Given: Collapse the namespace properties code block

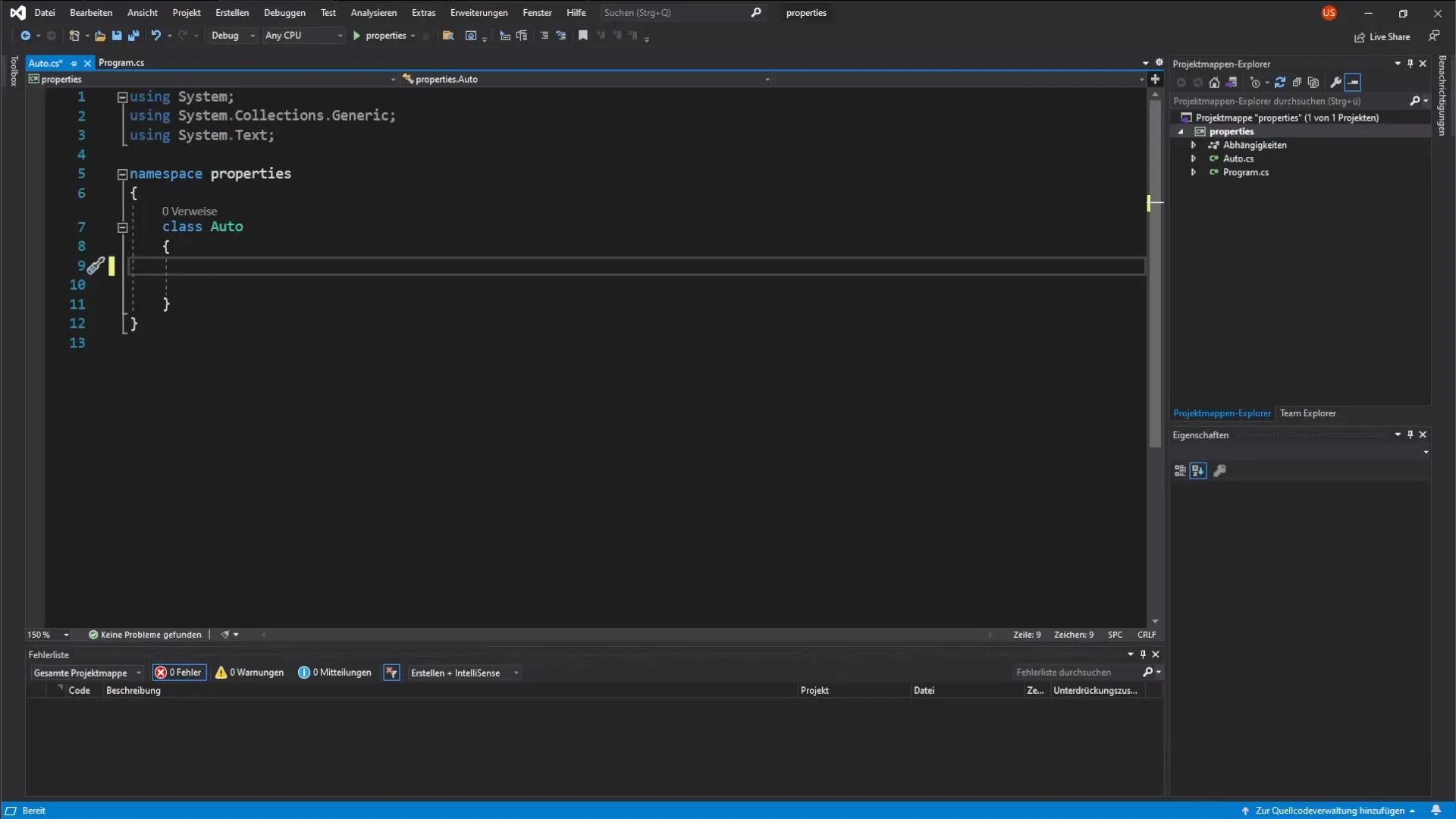Looking at the screenshot, I should coord(122,174).
